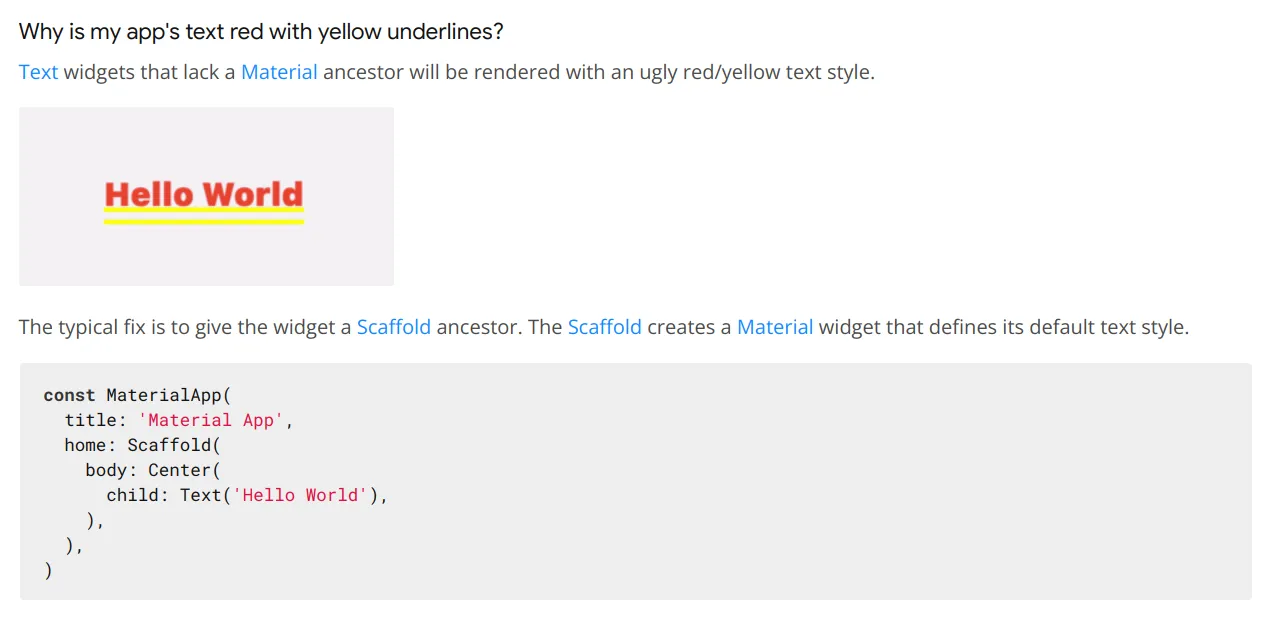
Task: Click the red Hello World sample image
Action: [x=204, y=194]
